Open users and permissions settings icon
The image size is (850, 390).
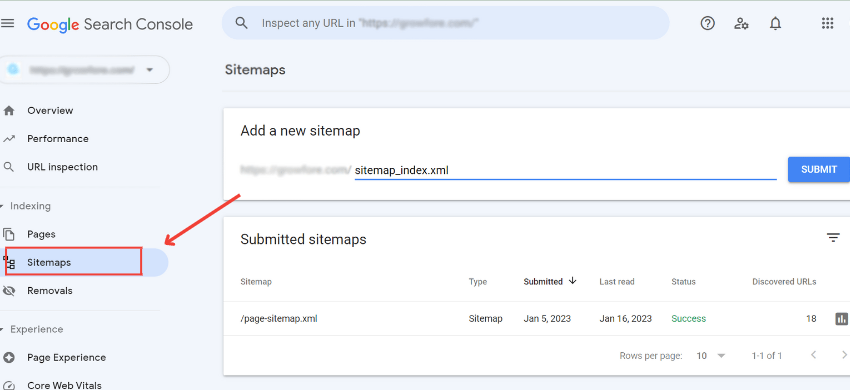click(741, 23)
